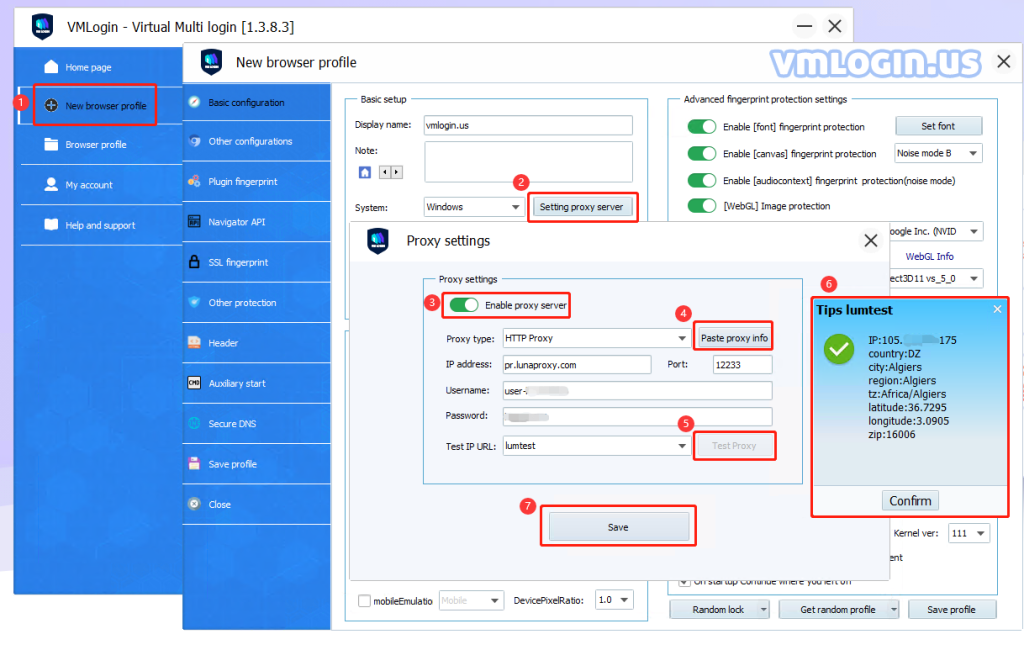Click the Setting proxy server button
The height and width of the screenshot is (650, 1024).
tap(581, 207)
